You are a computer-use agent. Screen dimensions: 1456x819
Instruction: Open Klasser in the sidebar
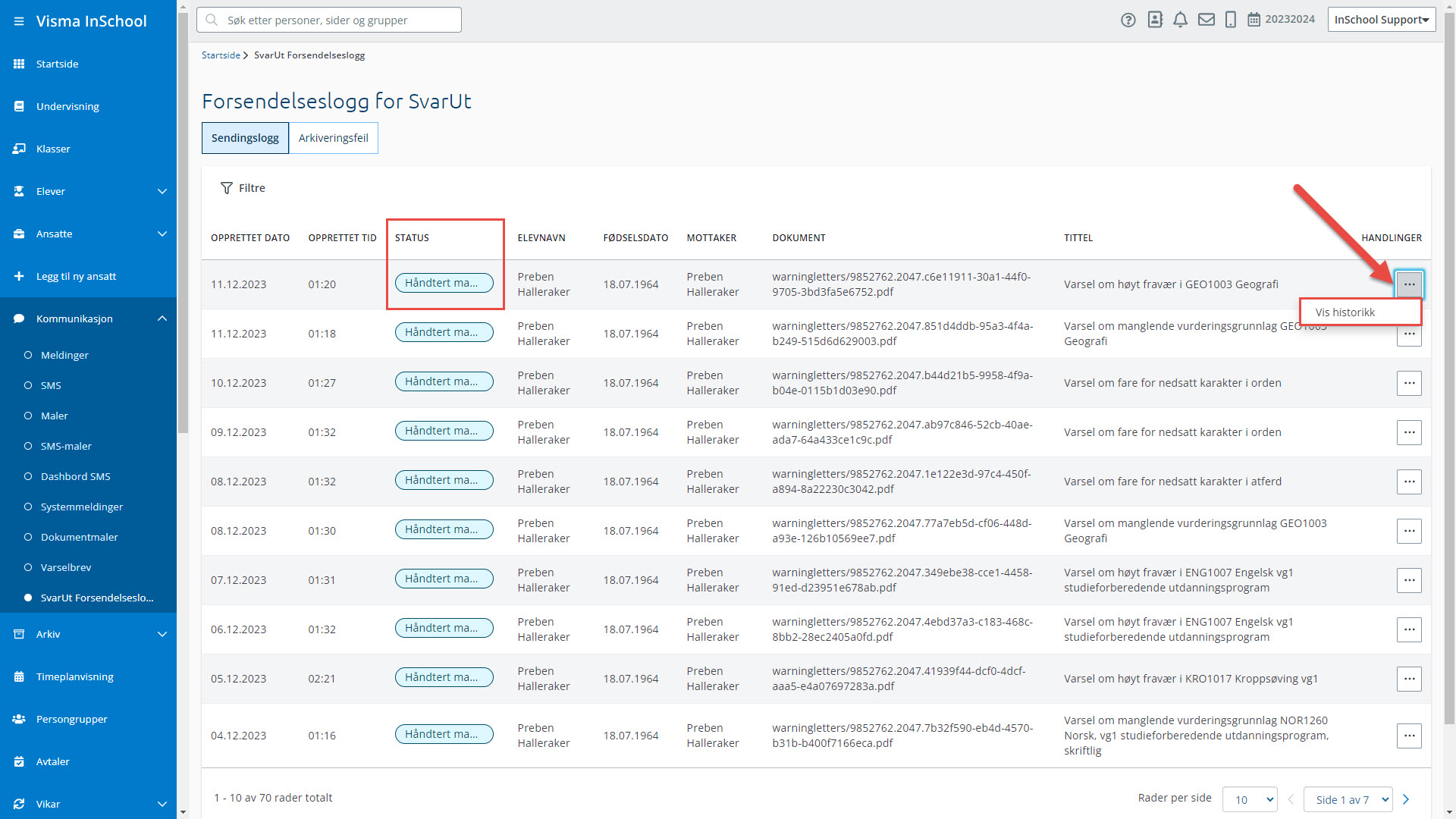click(88, 149)
